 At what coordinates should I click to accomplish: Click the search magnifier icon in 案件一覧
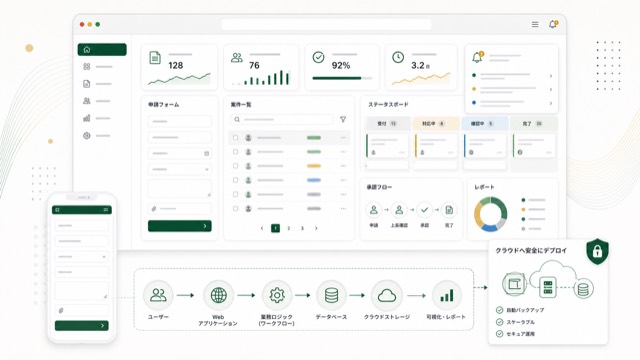pyautogui.click(x=237, y=119)
